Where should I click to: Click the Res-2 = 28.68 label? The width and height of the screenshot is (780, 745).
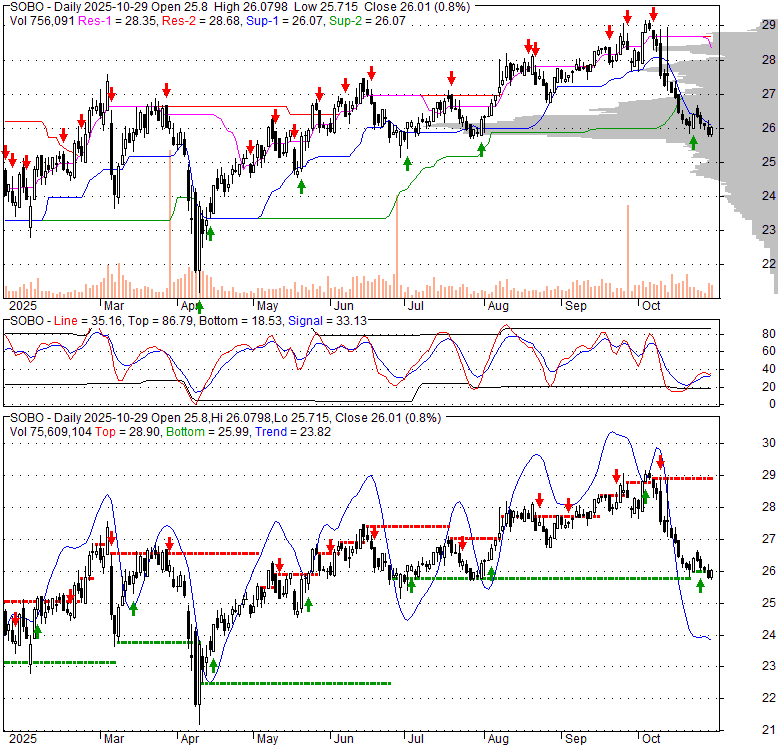tap(200, 21)
